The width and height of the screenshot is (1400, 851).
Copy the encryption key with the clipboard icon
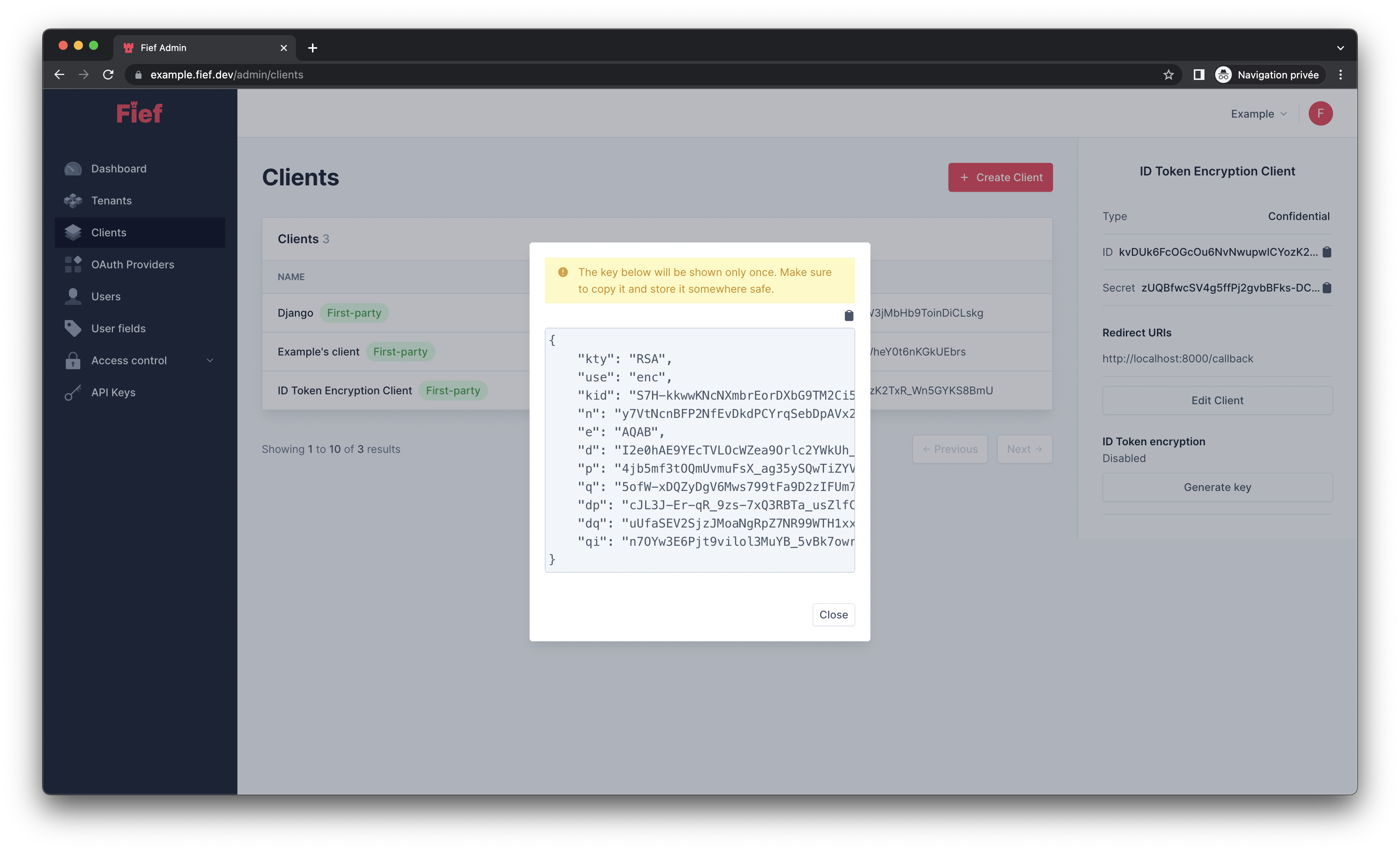pyautogui.click(x=848, y=316)
